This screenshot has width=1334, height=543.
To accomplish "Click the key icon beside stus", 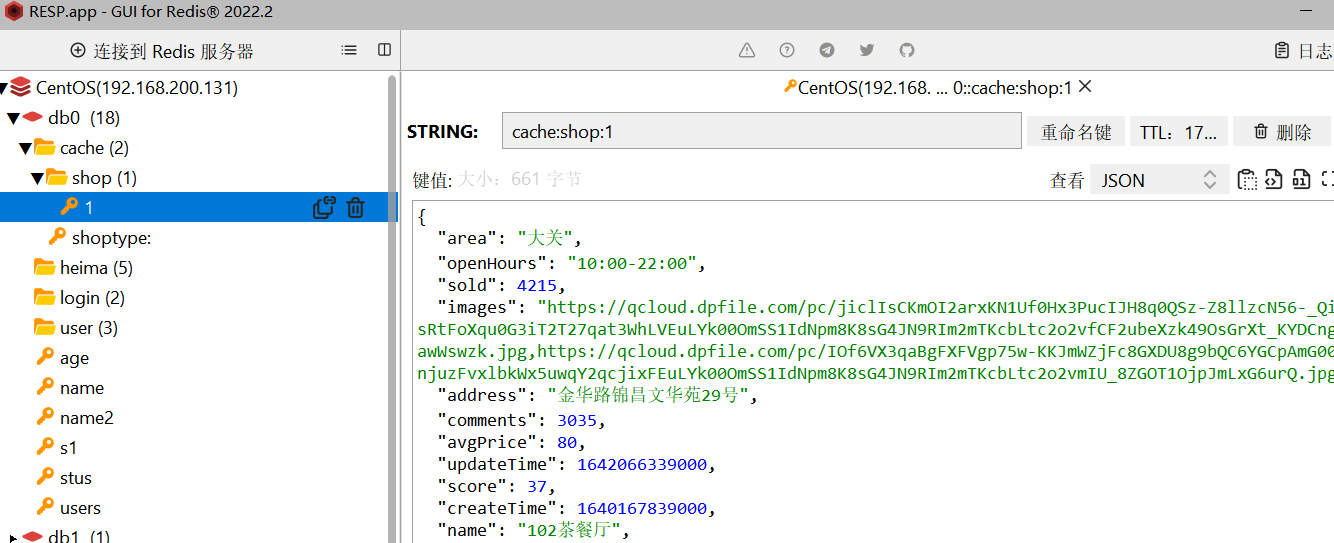I will coord(45,477).
